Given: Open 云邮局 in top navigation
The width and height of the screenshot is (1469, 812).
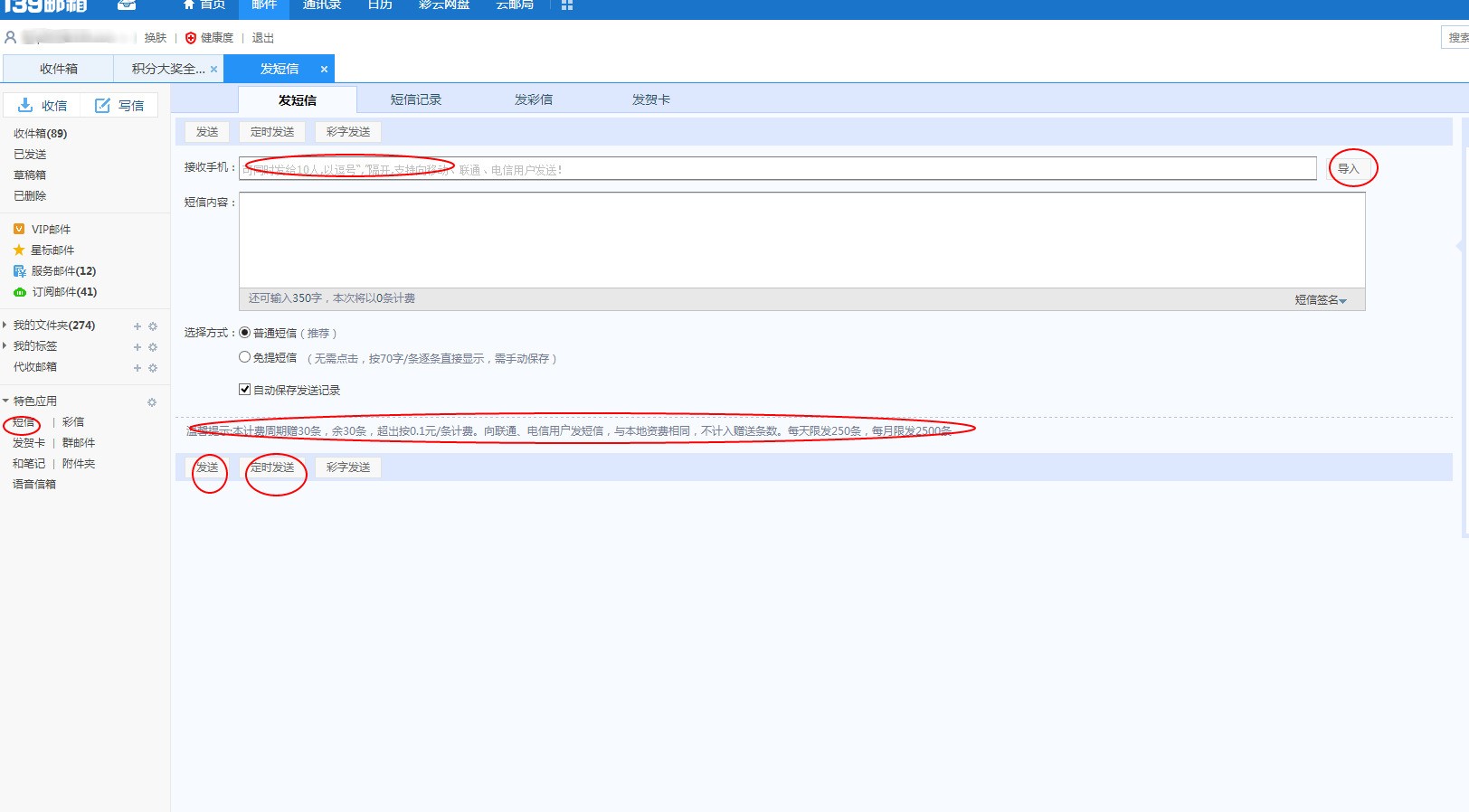Looking at the screenshot, I should (515, 5).
